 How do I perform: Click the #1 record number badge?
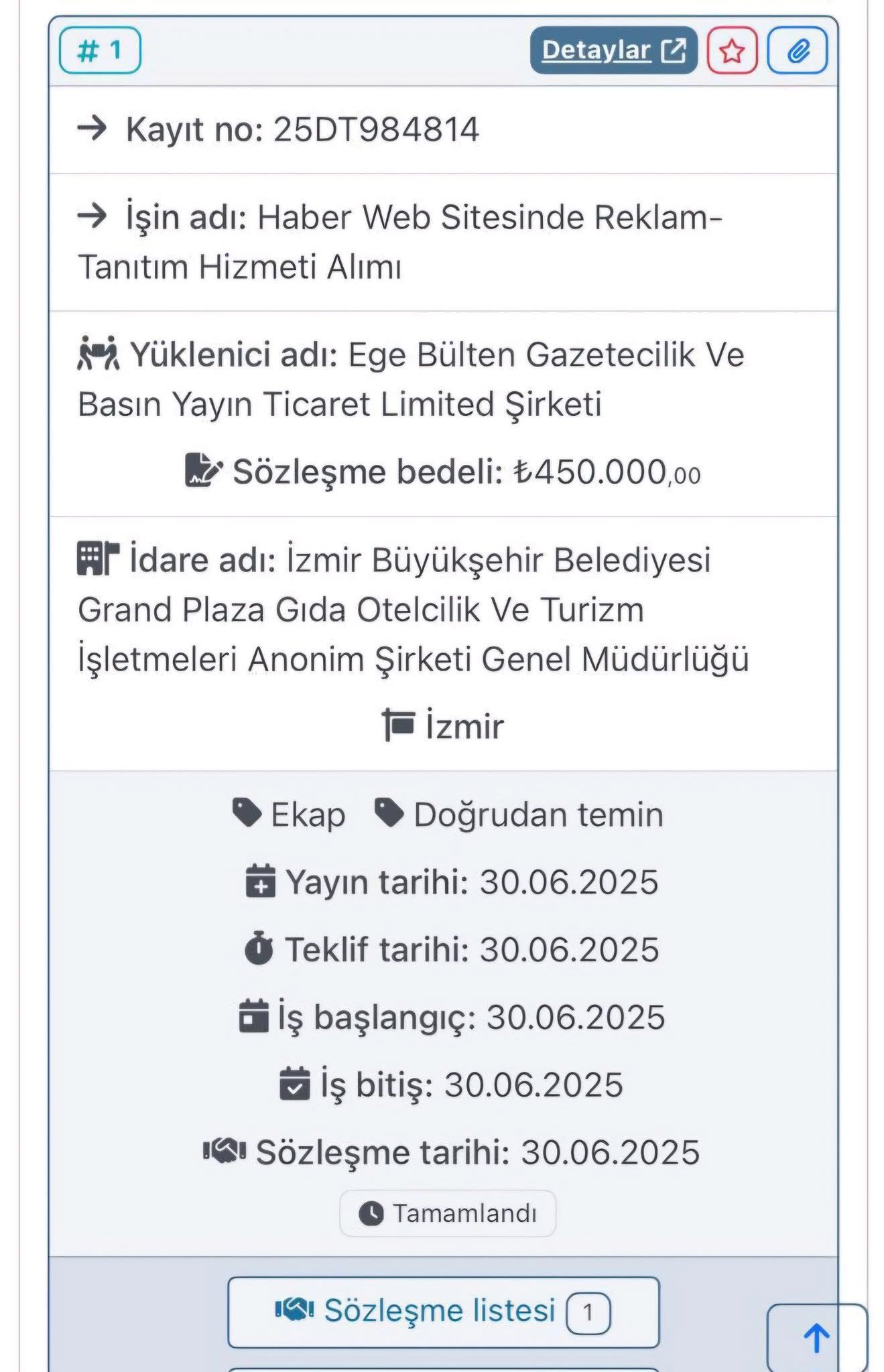tap(100, 50)
